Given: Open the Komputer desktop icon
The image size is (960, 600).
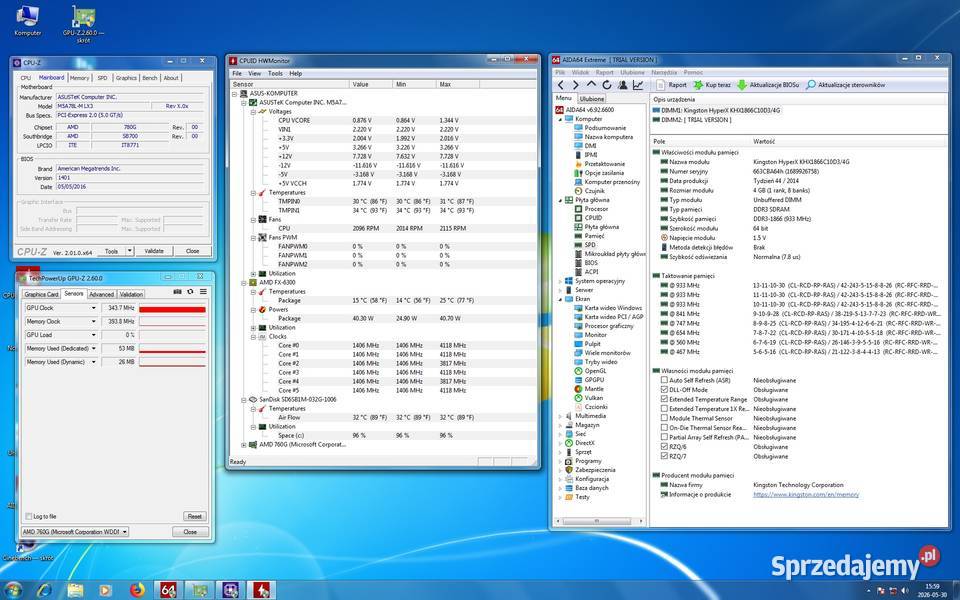Looking at the screenshot, I should (28, 21).
